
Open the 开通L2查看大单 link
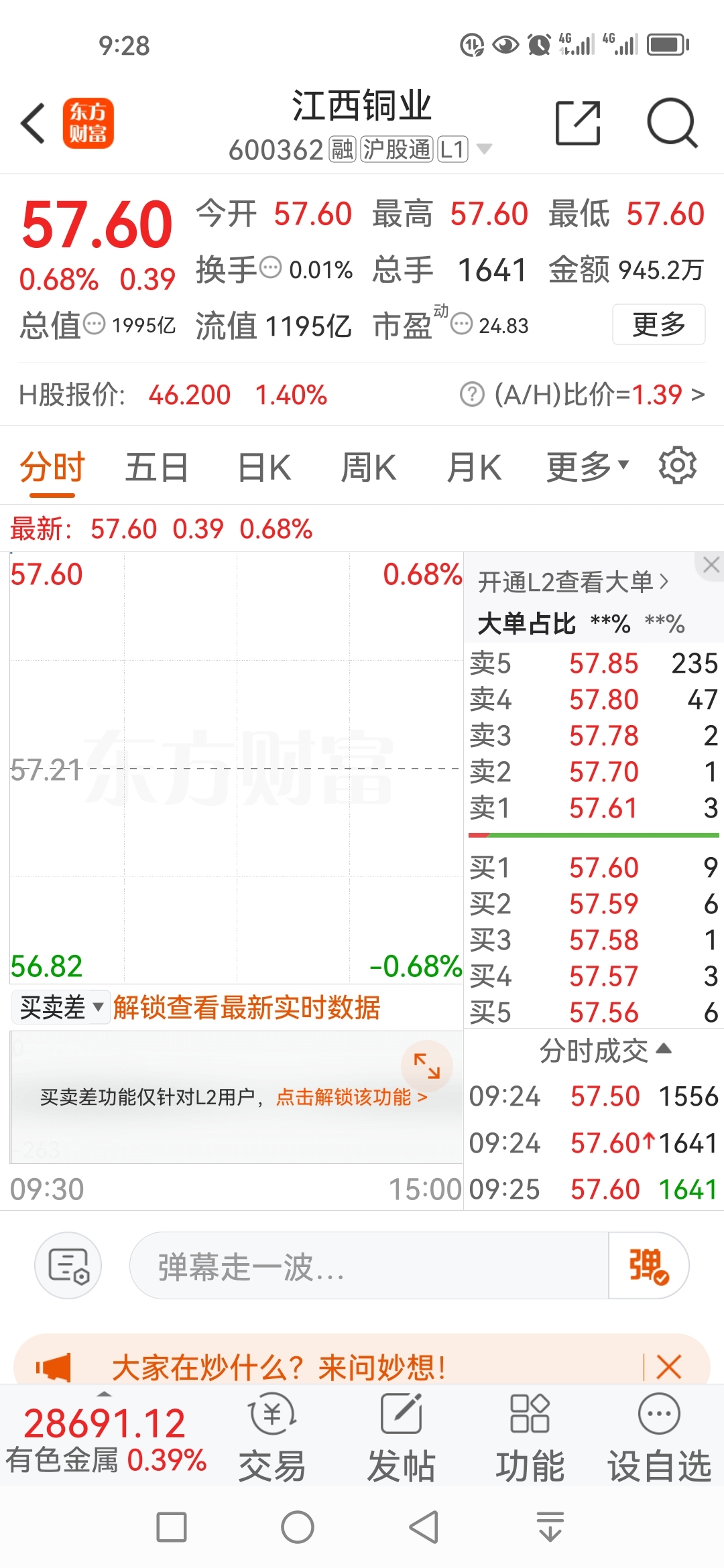pos(573,582)
